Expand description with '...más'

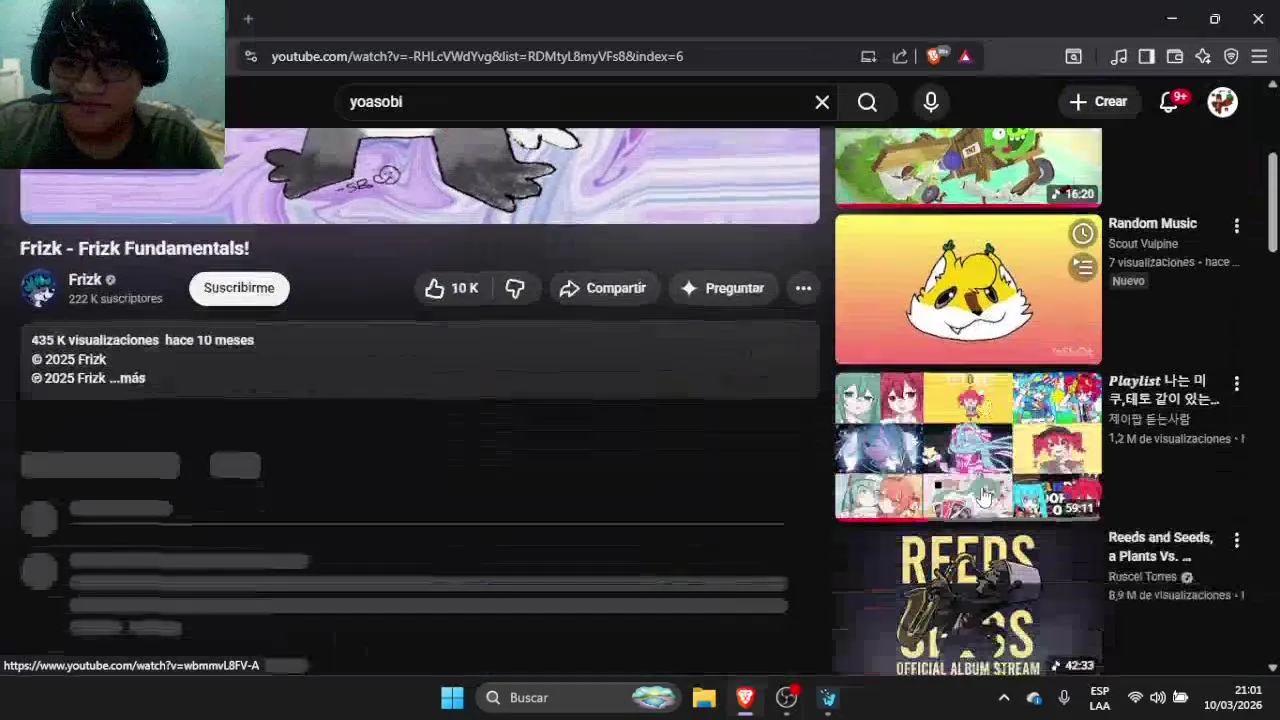[x=127, y=378]
